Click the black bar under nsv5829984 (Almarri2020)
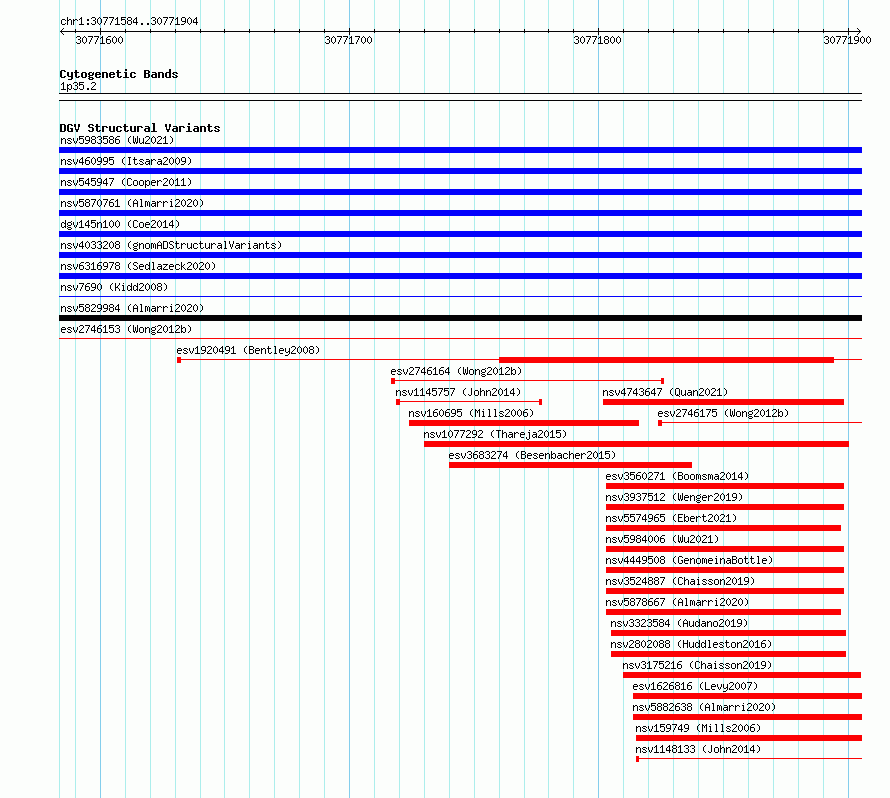The width and height of the screenshot is (890, 798). click(x=460, y=318)
